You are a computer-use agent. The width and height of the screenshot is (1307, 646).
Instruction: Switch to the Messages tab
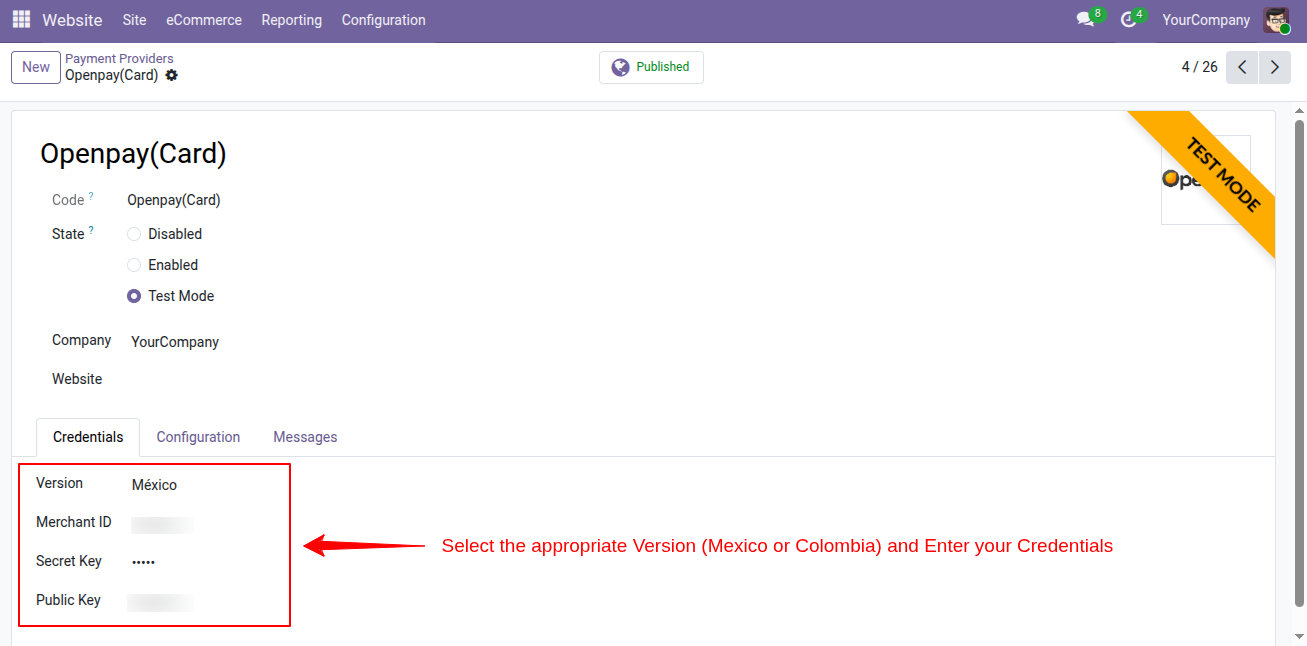click(305, 437)
